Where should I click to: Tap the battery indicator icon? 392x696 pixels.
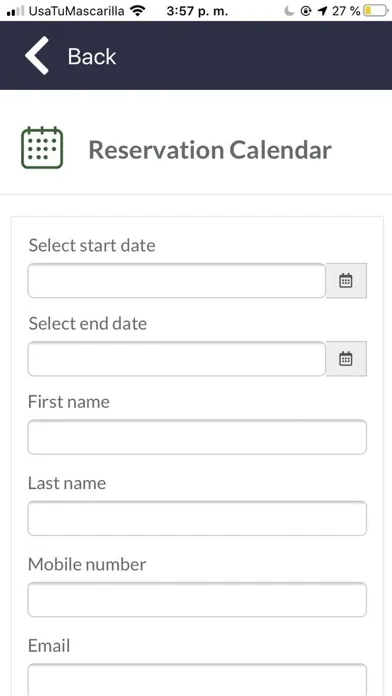[375, 11]
